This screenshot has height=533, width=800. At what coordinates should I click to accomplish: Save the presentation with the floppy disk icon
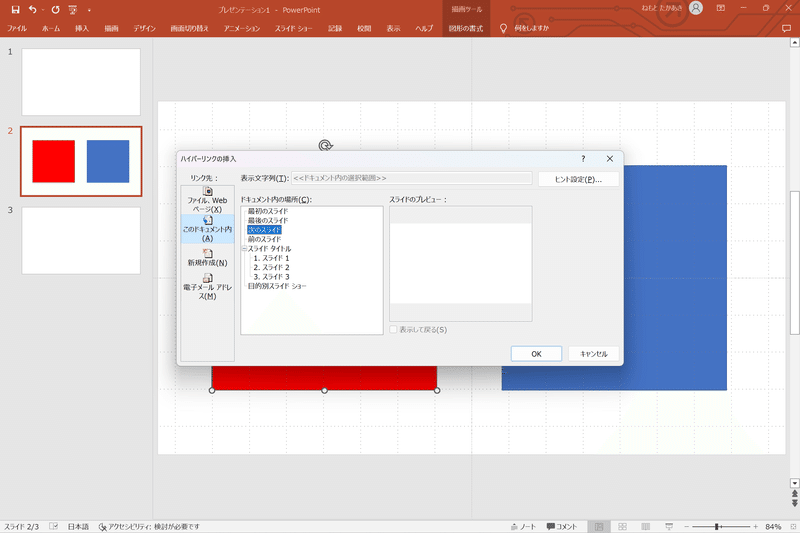coord(15,10)
